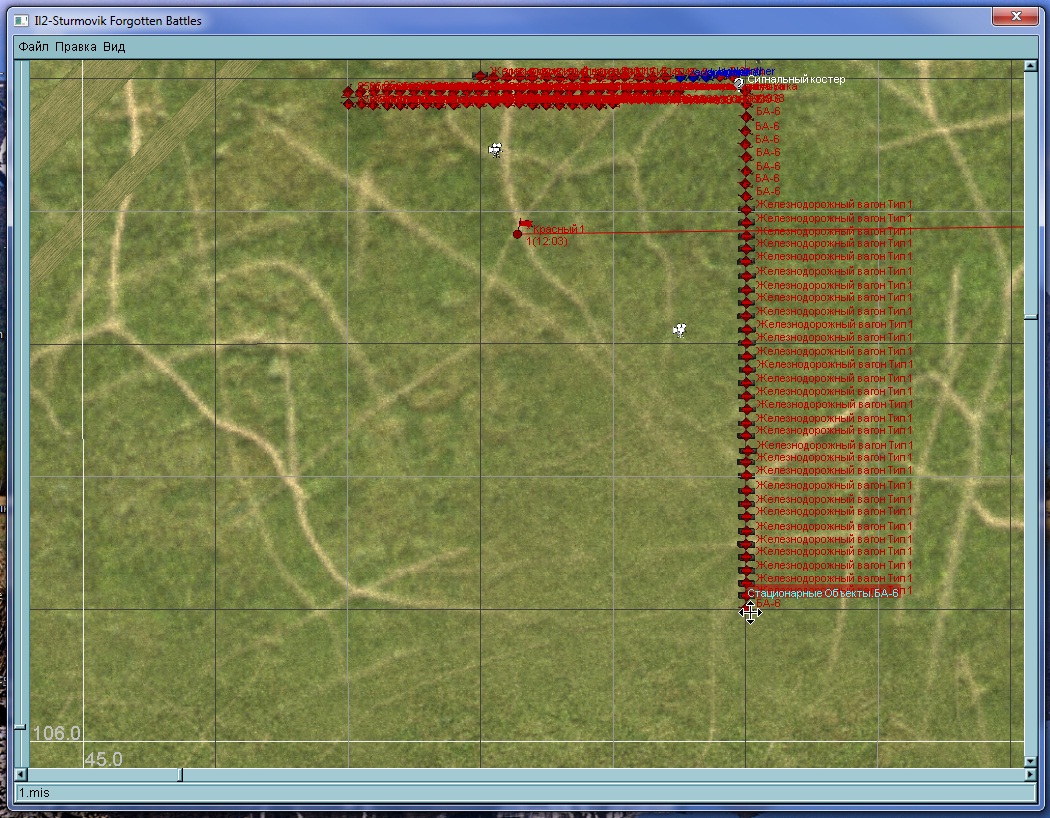Open the Вид menu
The width and height of the screenshot is (1050, 818).
pos(114,47)
